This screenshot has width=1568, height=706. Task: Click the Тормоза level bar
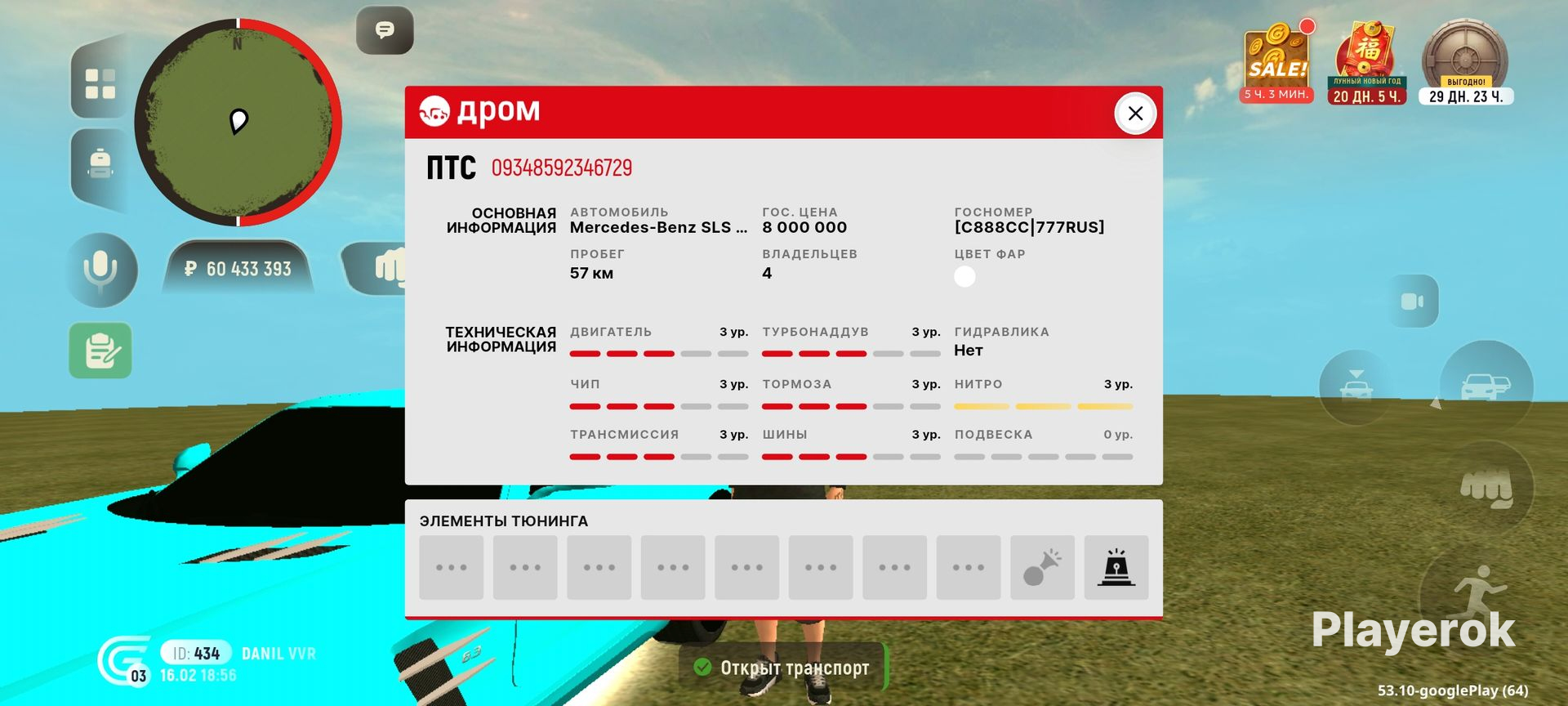point(851,406)
